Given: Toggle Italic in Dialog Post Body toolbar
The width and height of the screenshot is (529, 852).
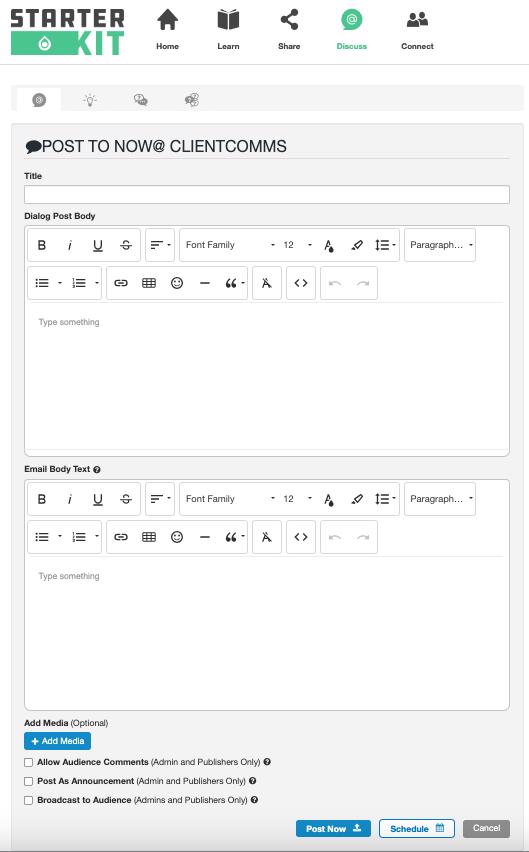Looking at the screenshot, I should click(x=70, y=245).
